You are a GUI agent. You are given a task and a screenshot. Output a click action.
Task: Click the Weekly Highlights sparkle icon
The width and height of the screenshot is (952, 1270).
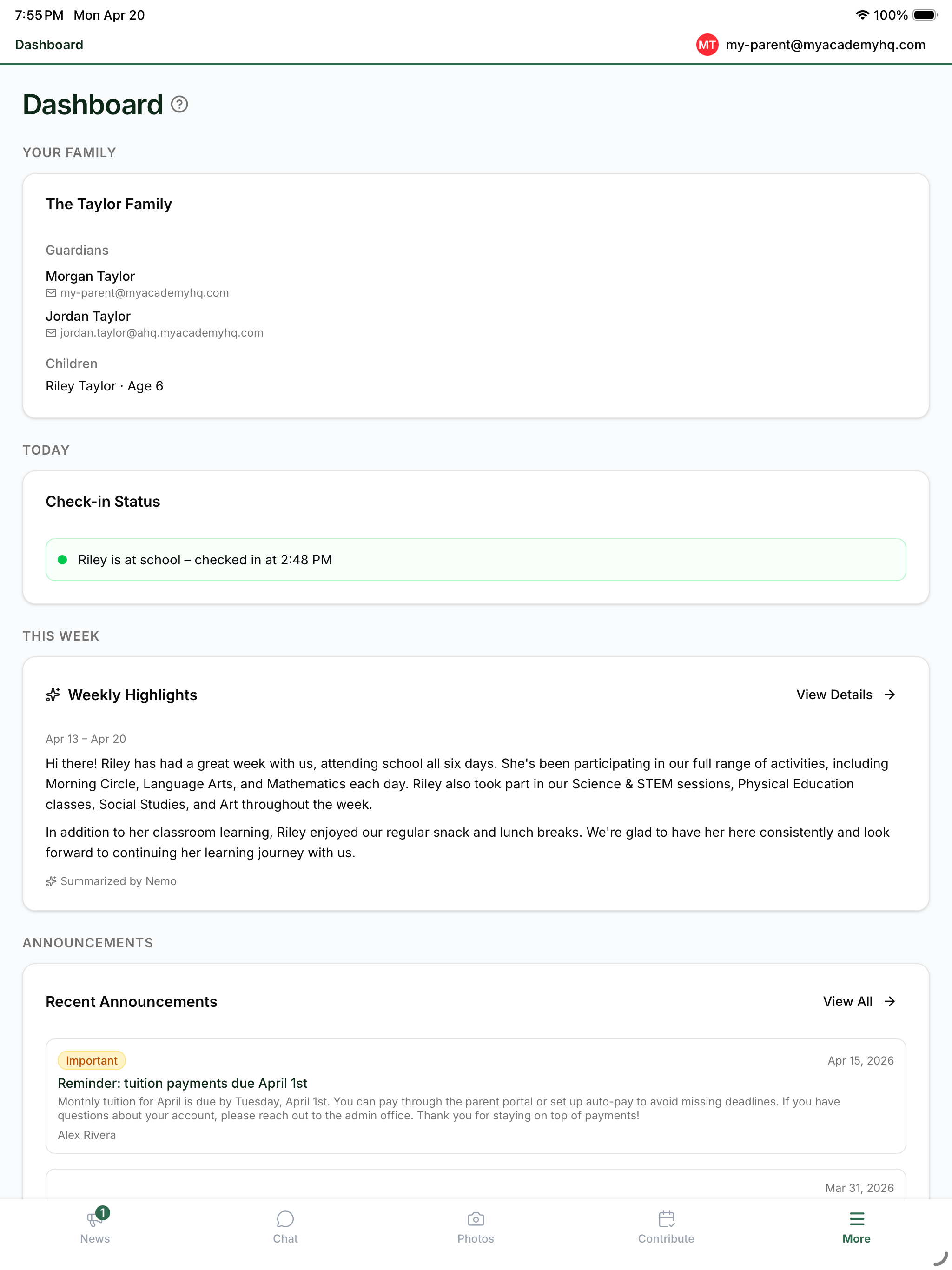53,695
